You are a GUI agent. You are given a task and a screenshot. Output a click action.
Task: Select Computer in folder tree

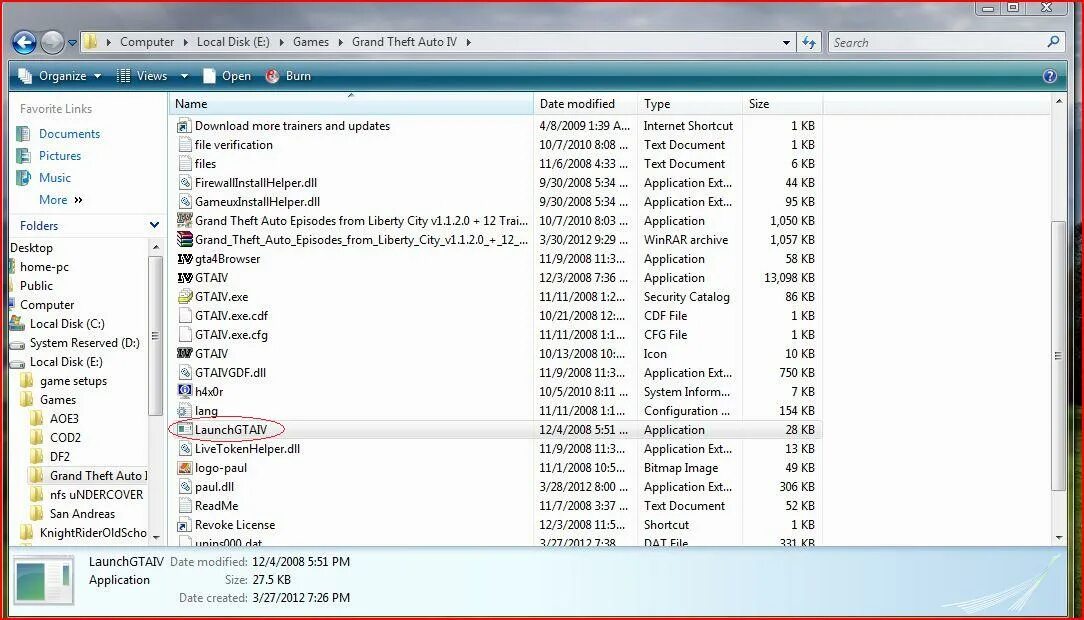pyautogui.click(x=47, y=305)
